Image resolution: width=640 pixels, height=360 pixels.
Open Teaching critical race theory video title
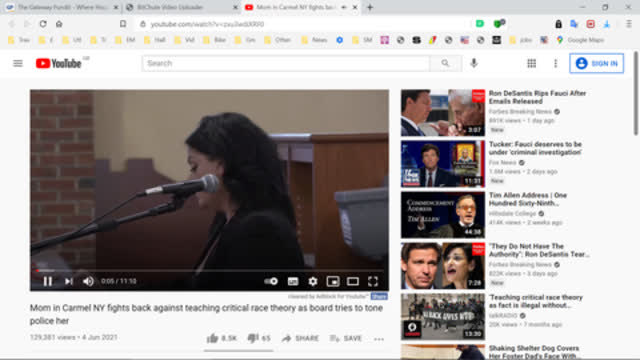pyautogui.click(x=536, y=301)
